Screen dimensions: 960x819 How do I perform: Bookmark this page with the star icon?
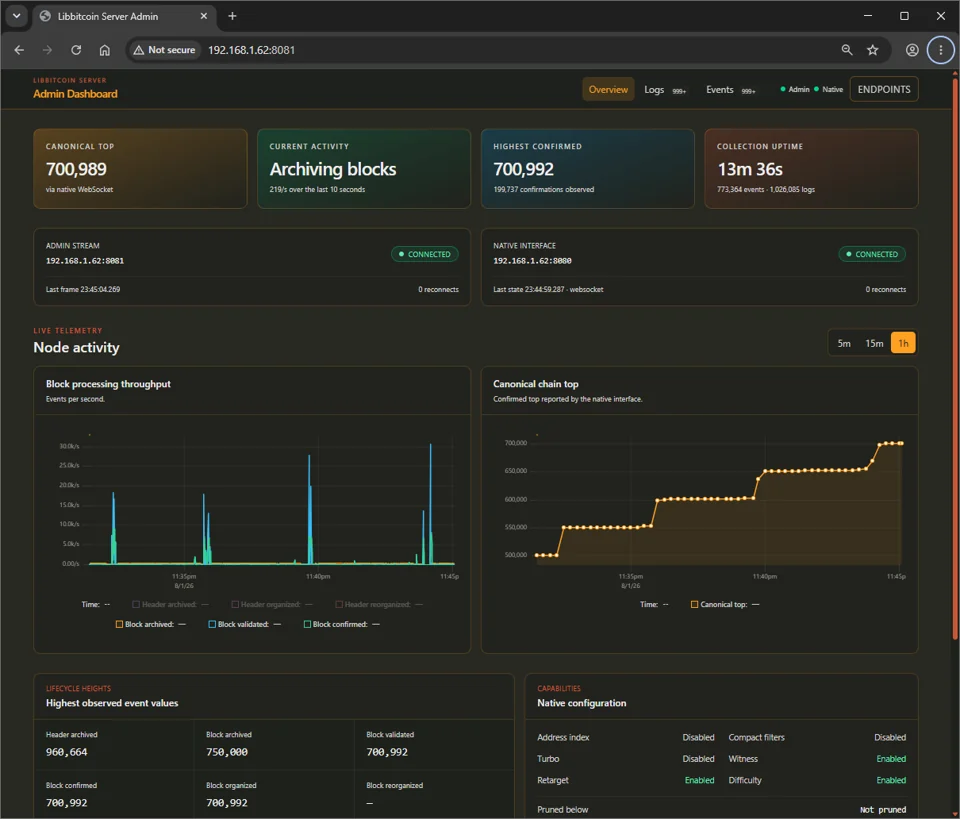872,50
